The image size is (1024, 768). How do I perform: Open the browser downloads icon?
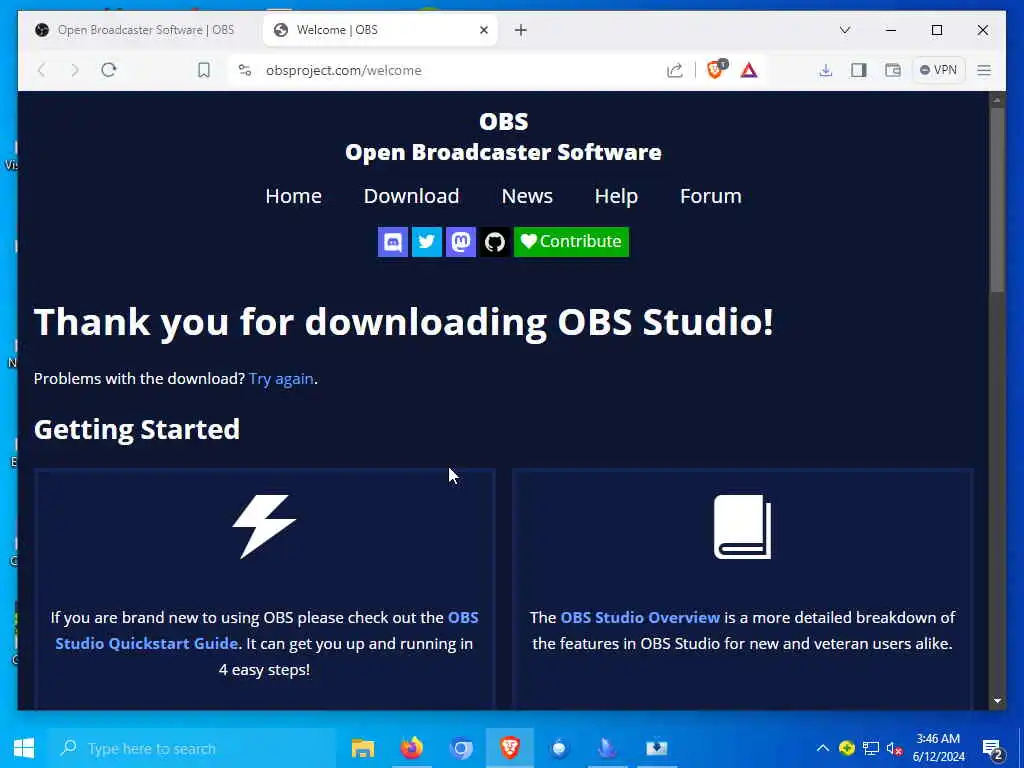(825, 70)
